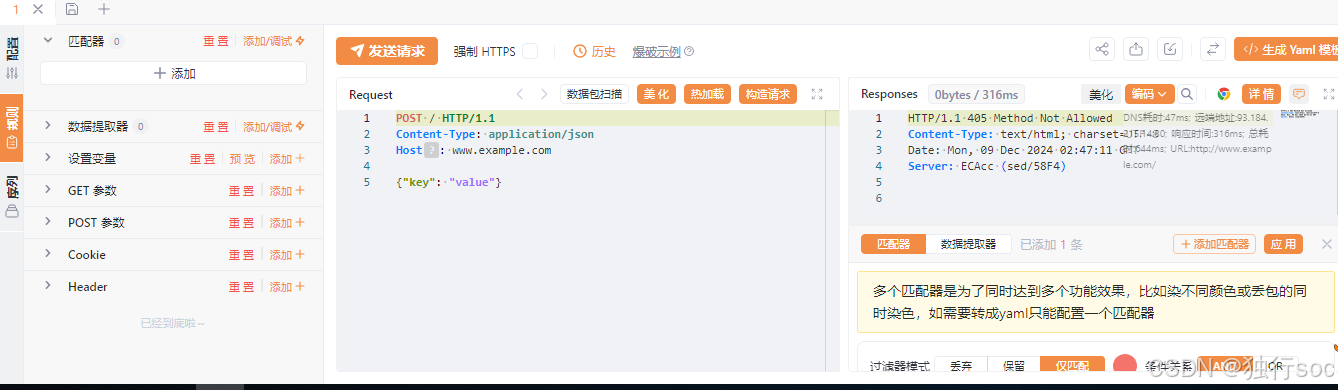The height and width of the screenshot is (390, 1338).
Task: Click 预览 in the 设置变量 row
Action: [x=242, y=158]
